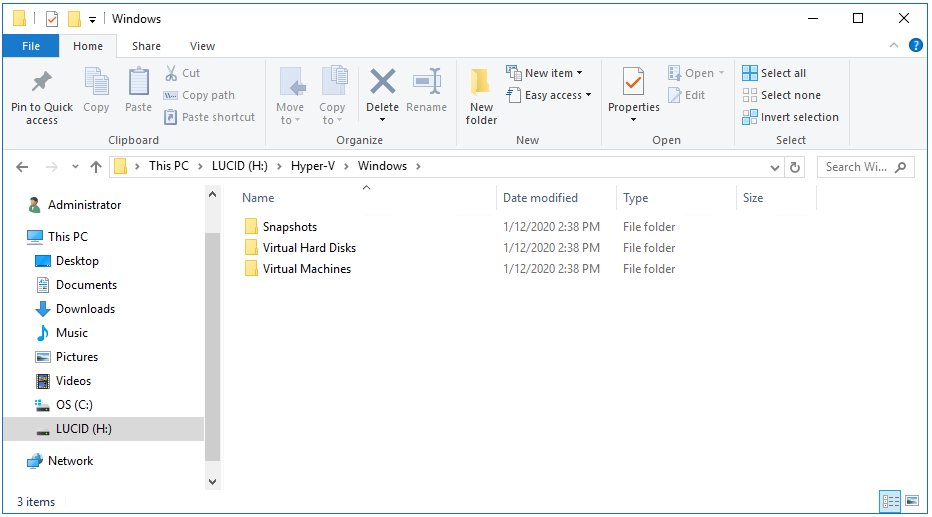This screenshot has width=932, height=517.
Task: Click the Properties quick access toolbar icon
Action: point(52,19)
